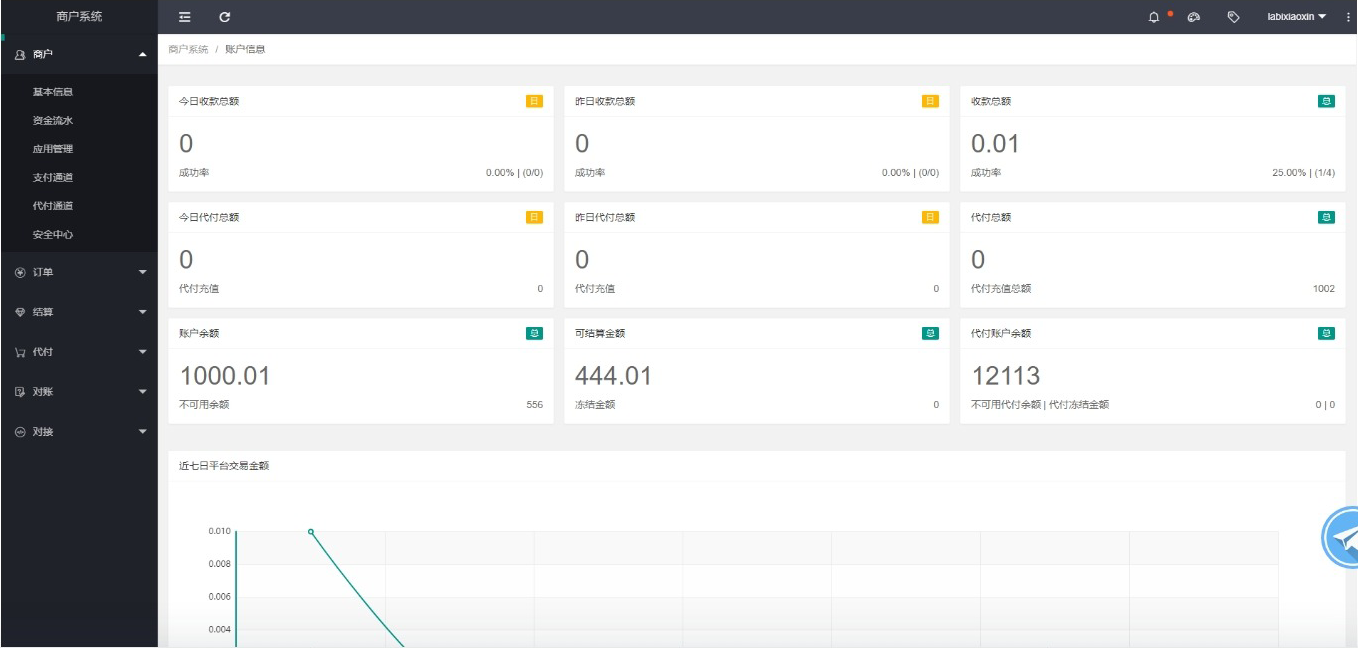Screen dimensions: 1358x648
Task: Click the theme palette icon
Action: coord(1193,17)
